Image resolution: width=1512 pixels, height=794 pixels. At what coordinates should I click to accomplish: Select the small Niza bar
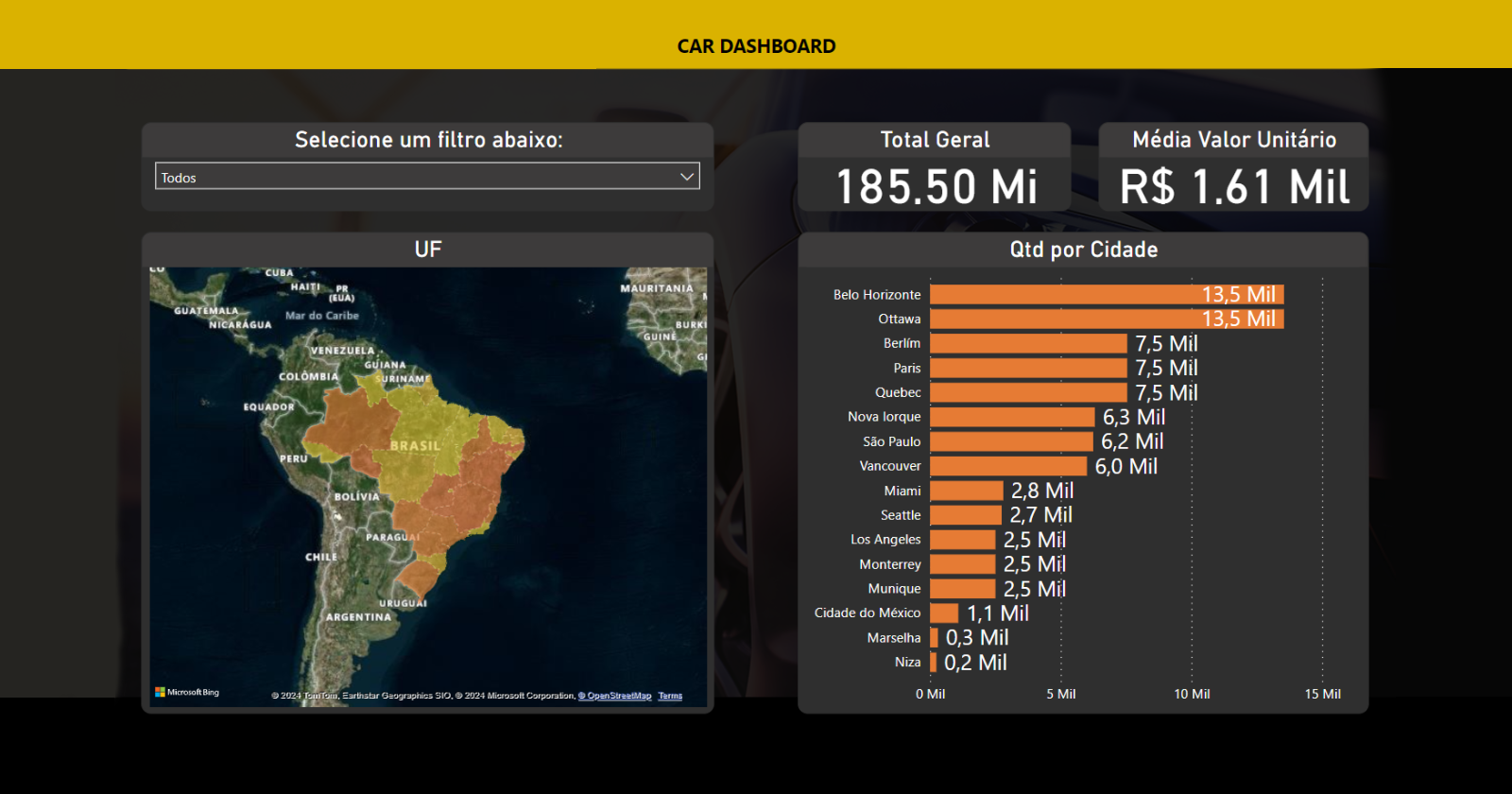(933, 664)
